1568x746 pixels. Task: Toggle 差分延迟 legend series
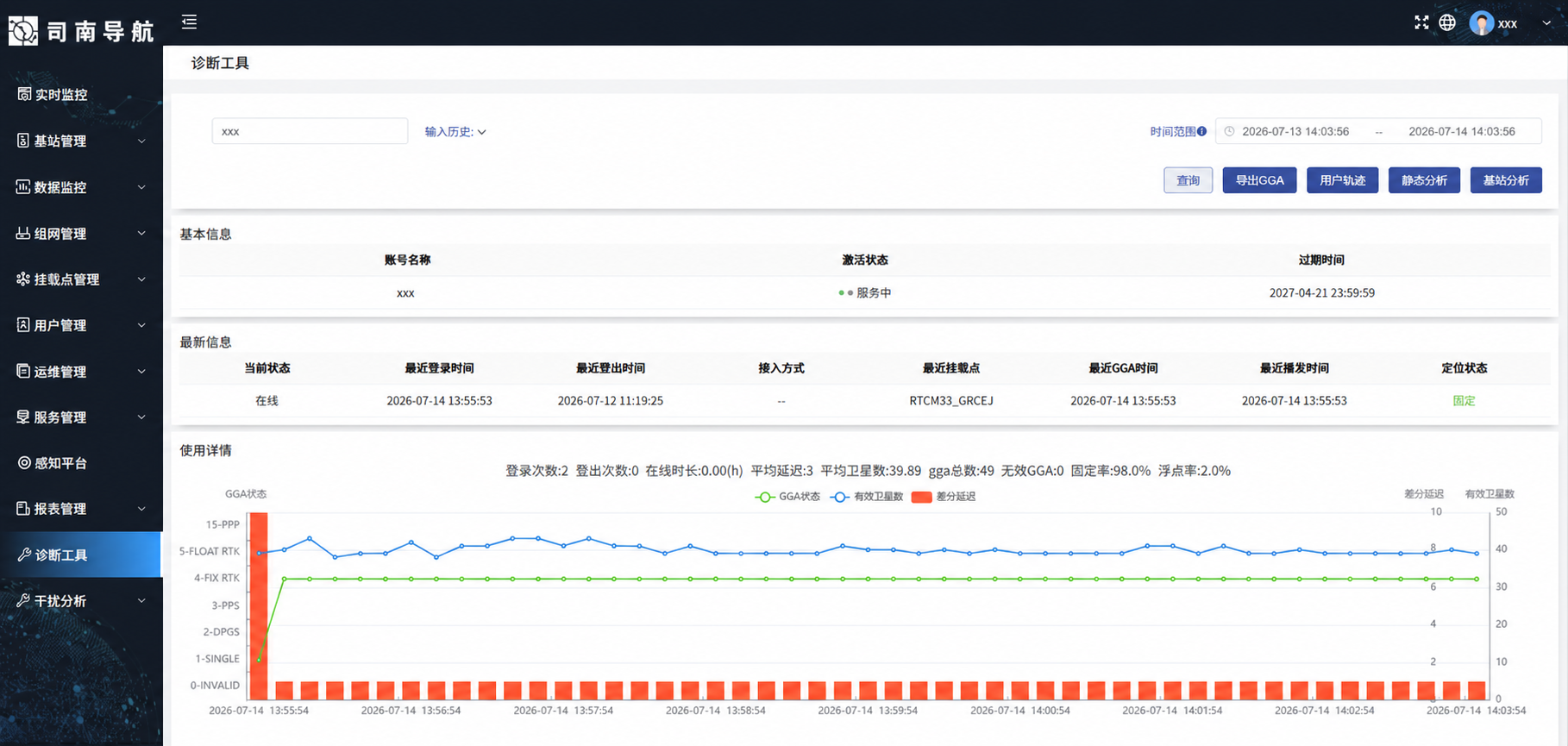coord(944,497)
